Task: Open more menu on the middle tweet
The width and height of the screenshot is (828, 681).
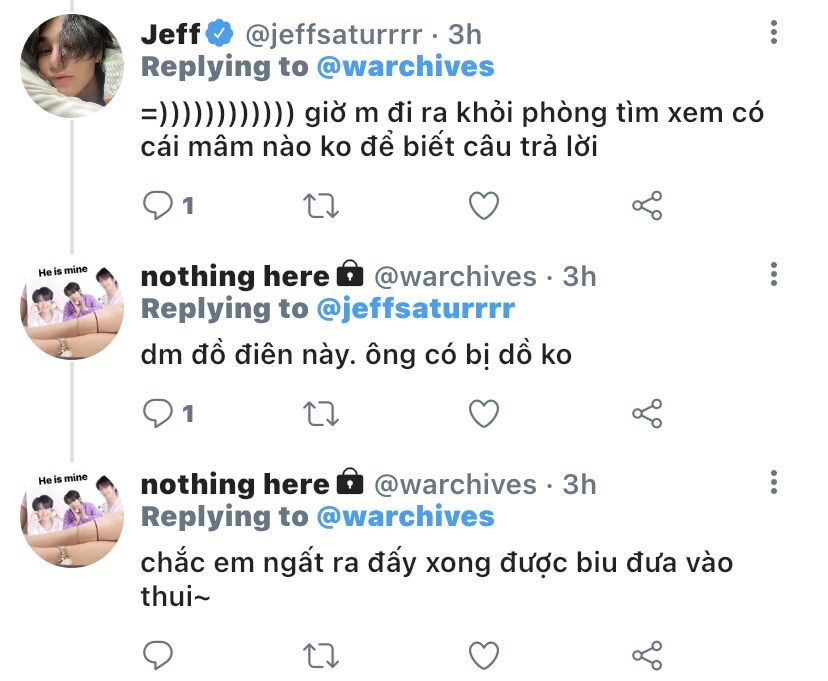Action: 774,275
